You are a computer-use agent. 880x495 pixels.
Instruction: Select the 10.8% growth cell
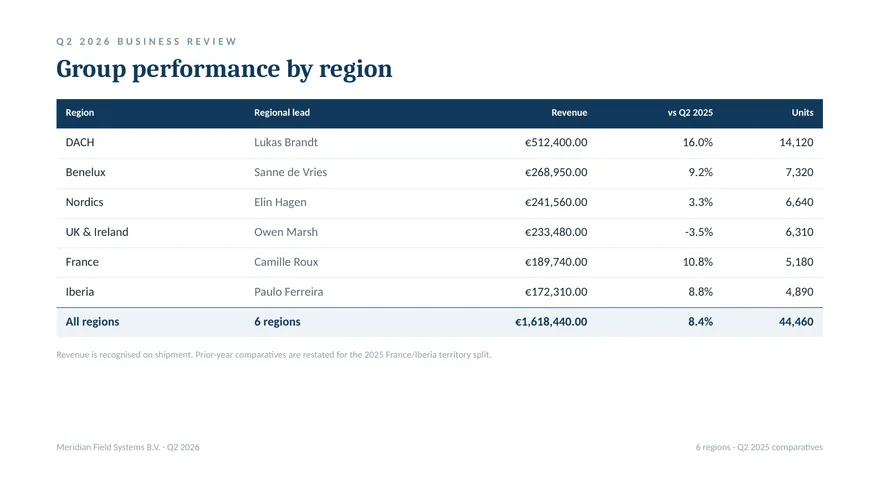pyautogui.click(x=698, y=262)
